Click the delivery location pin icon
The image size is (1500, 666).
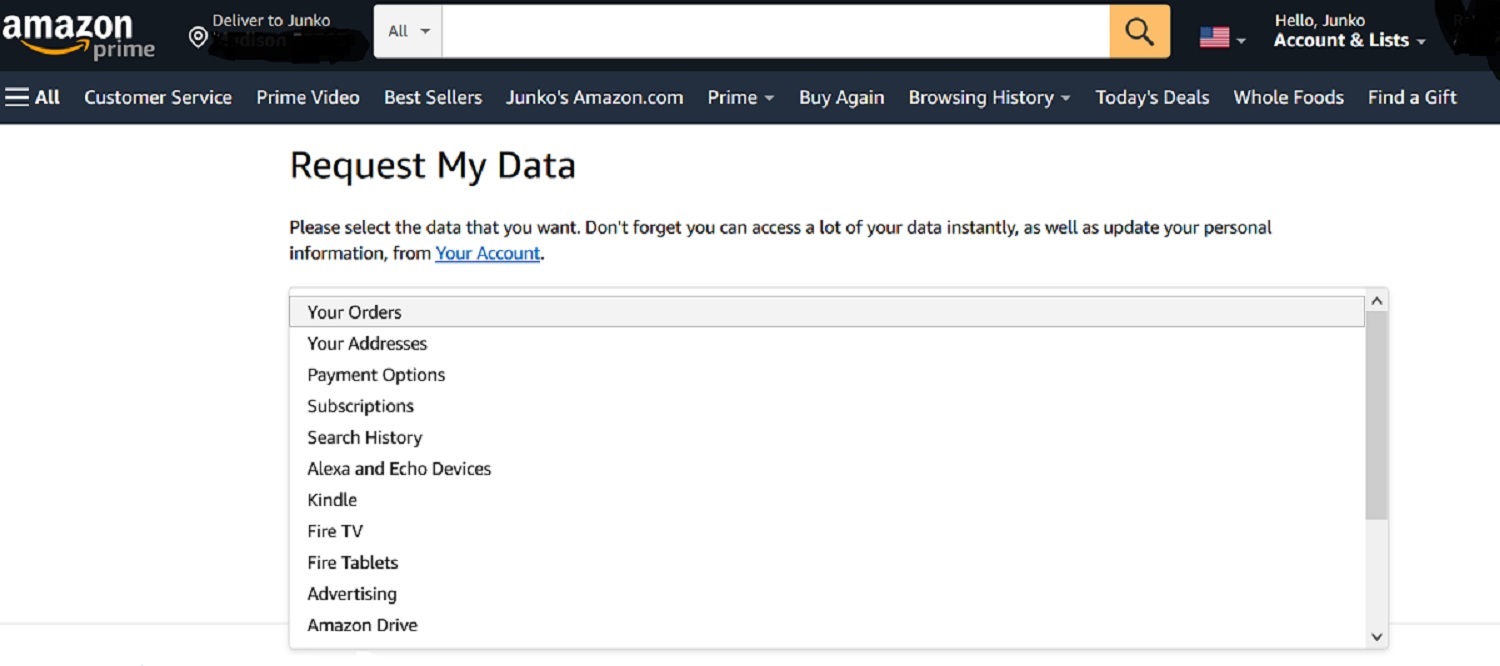coord(198,38)
